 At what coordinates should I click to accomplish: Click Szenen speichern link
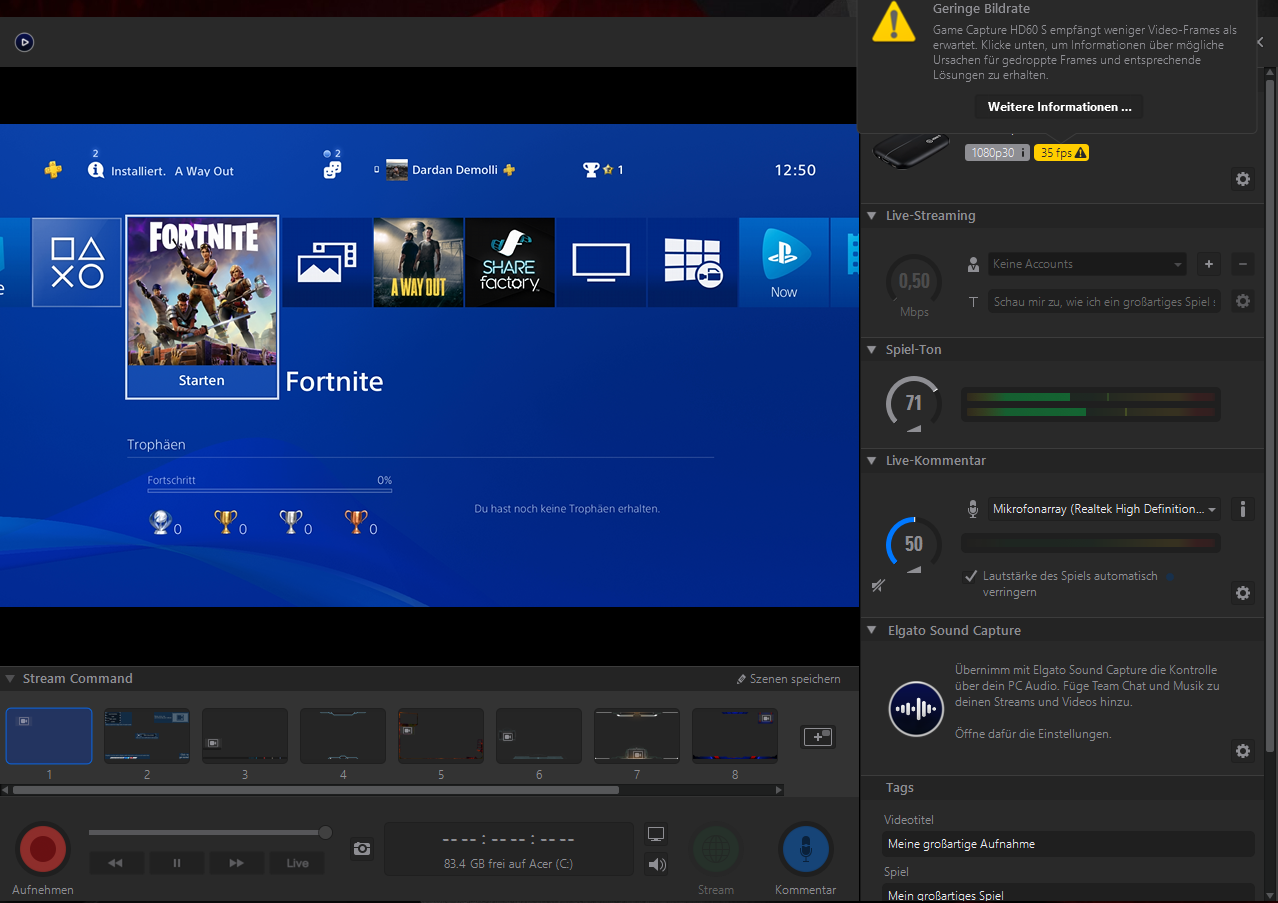[788, 679]
